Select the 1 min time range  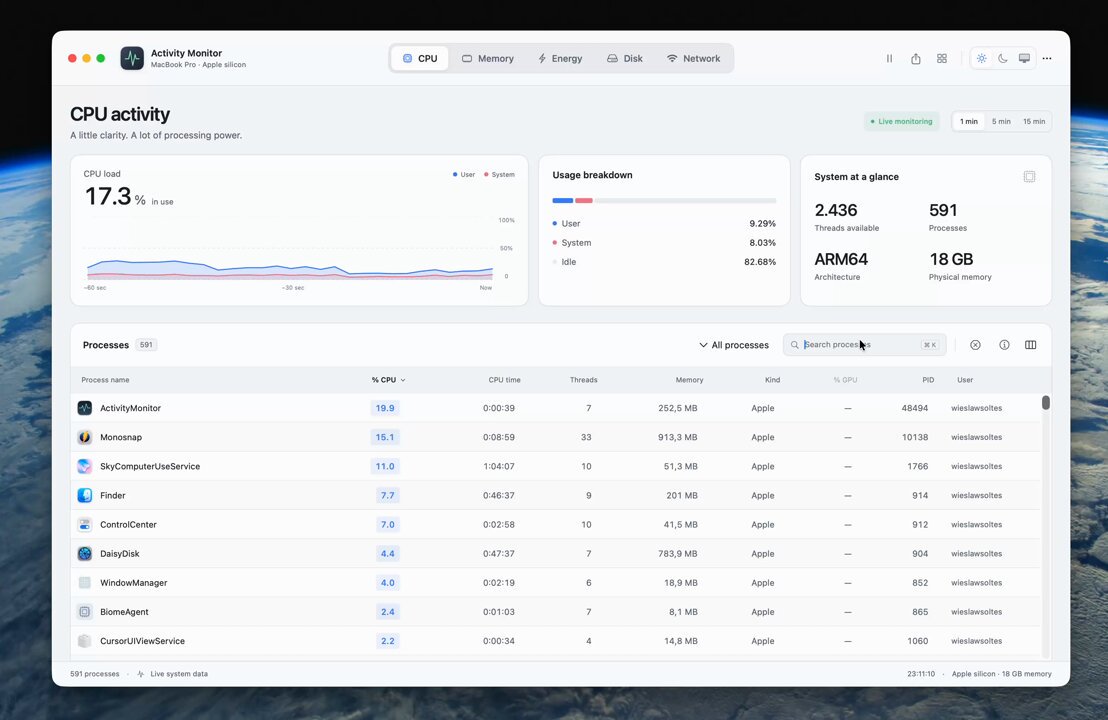(x=969, y=122)
